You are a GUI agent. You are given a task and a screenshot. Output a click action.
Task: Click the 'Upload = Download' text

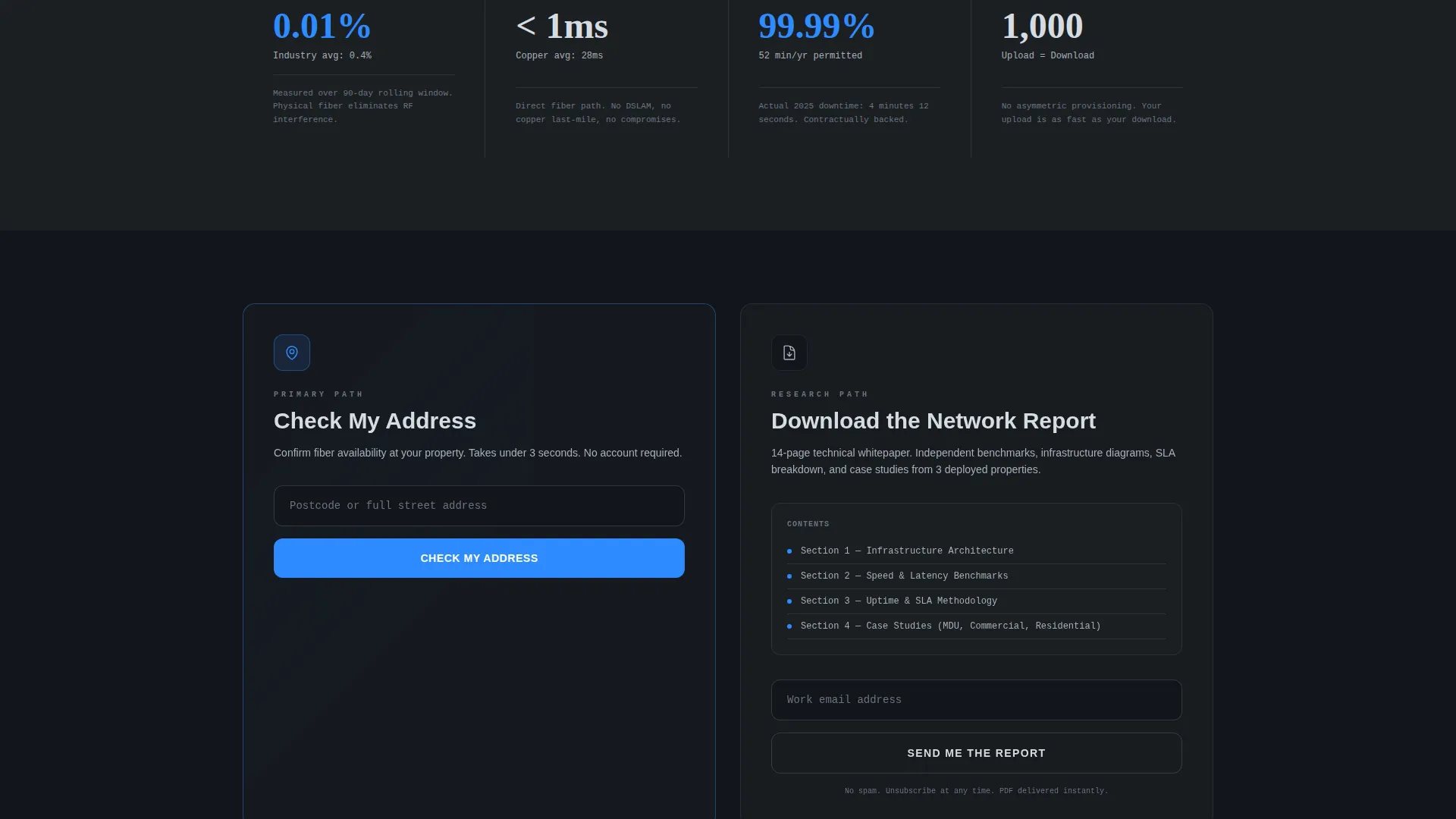[1048, 56]
